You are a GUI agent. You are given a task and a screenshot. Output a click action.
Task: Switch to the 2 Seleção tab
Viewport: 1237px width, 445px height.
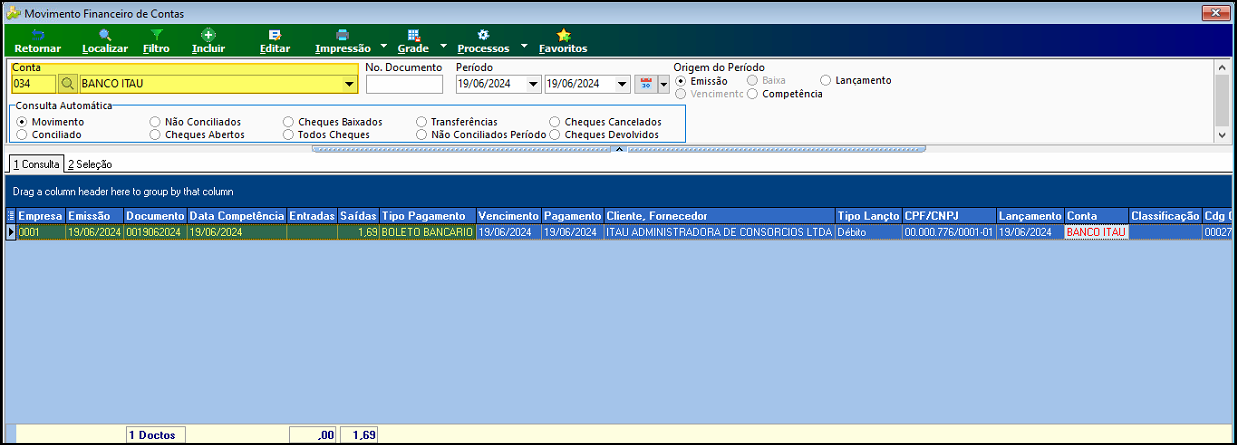click(x=90, y=164)
